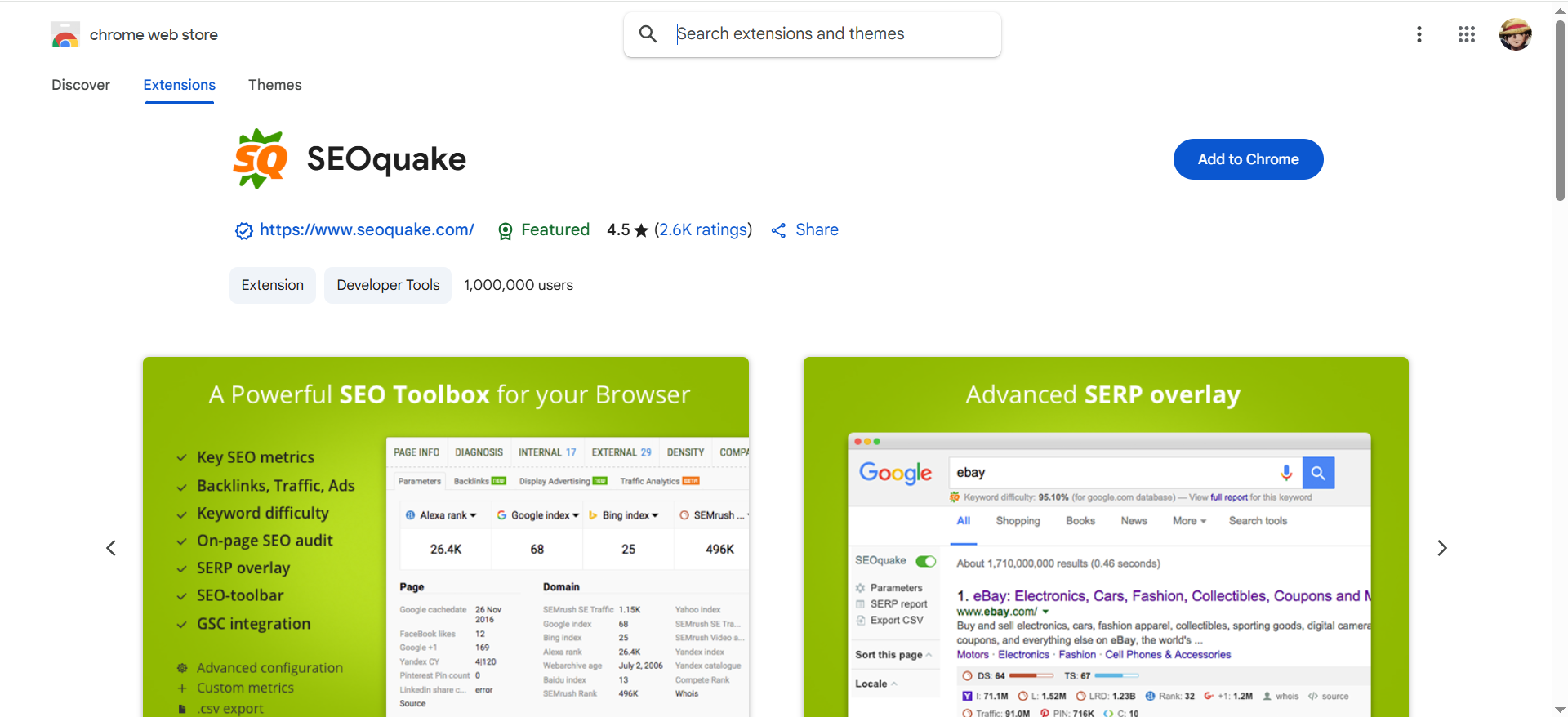Open the three-dot more options menu
1568x717 pixels.
click(1419, 34)
